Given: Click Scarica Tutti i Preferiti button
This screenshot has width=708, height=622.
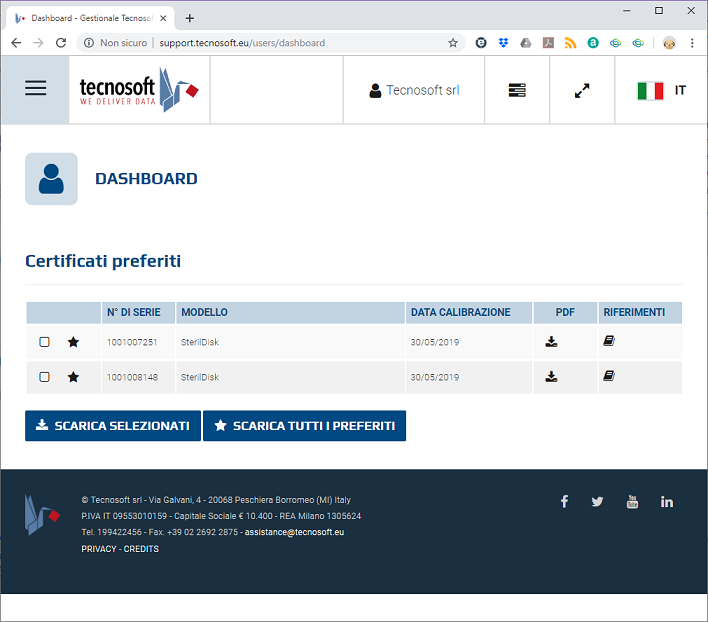Looking at the screenshot, I should tap(304, 426).
